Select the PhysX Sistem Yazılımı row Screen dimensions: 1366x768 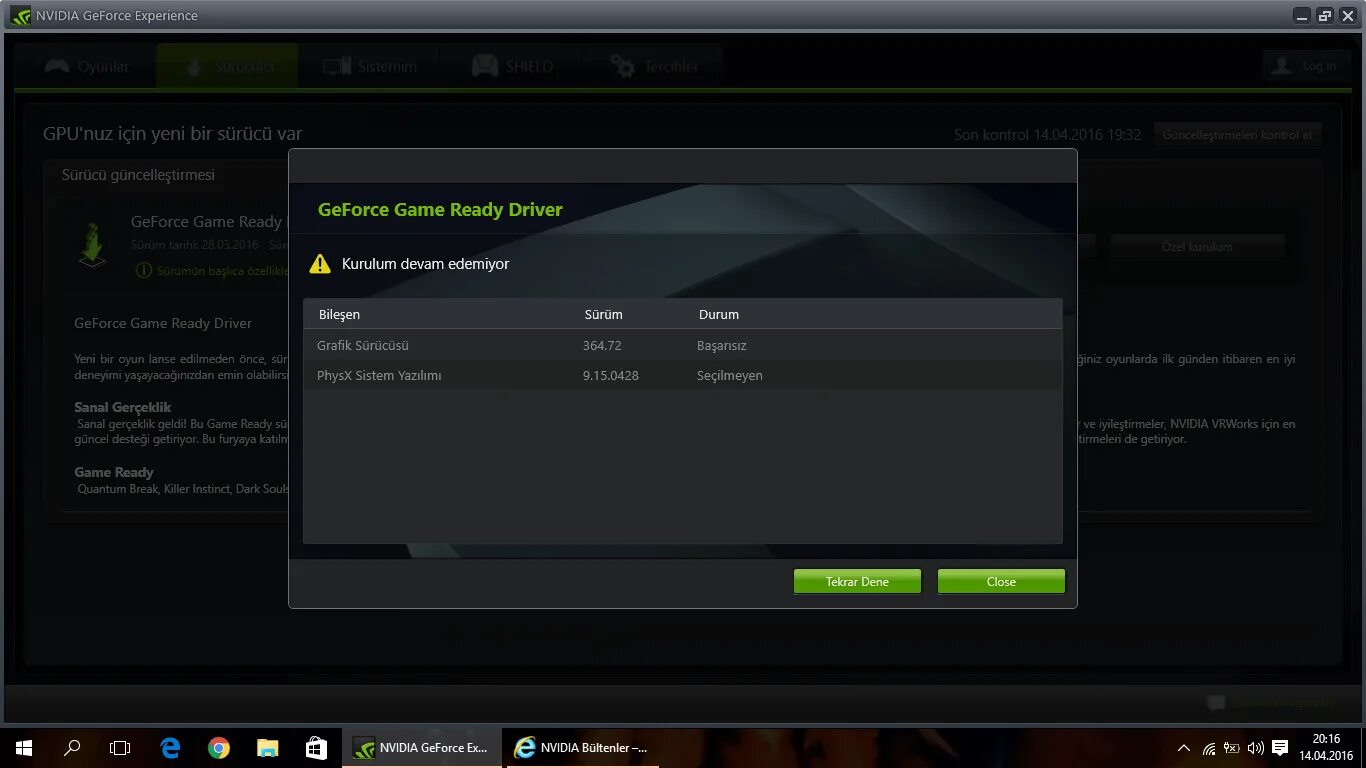[682, 375]
